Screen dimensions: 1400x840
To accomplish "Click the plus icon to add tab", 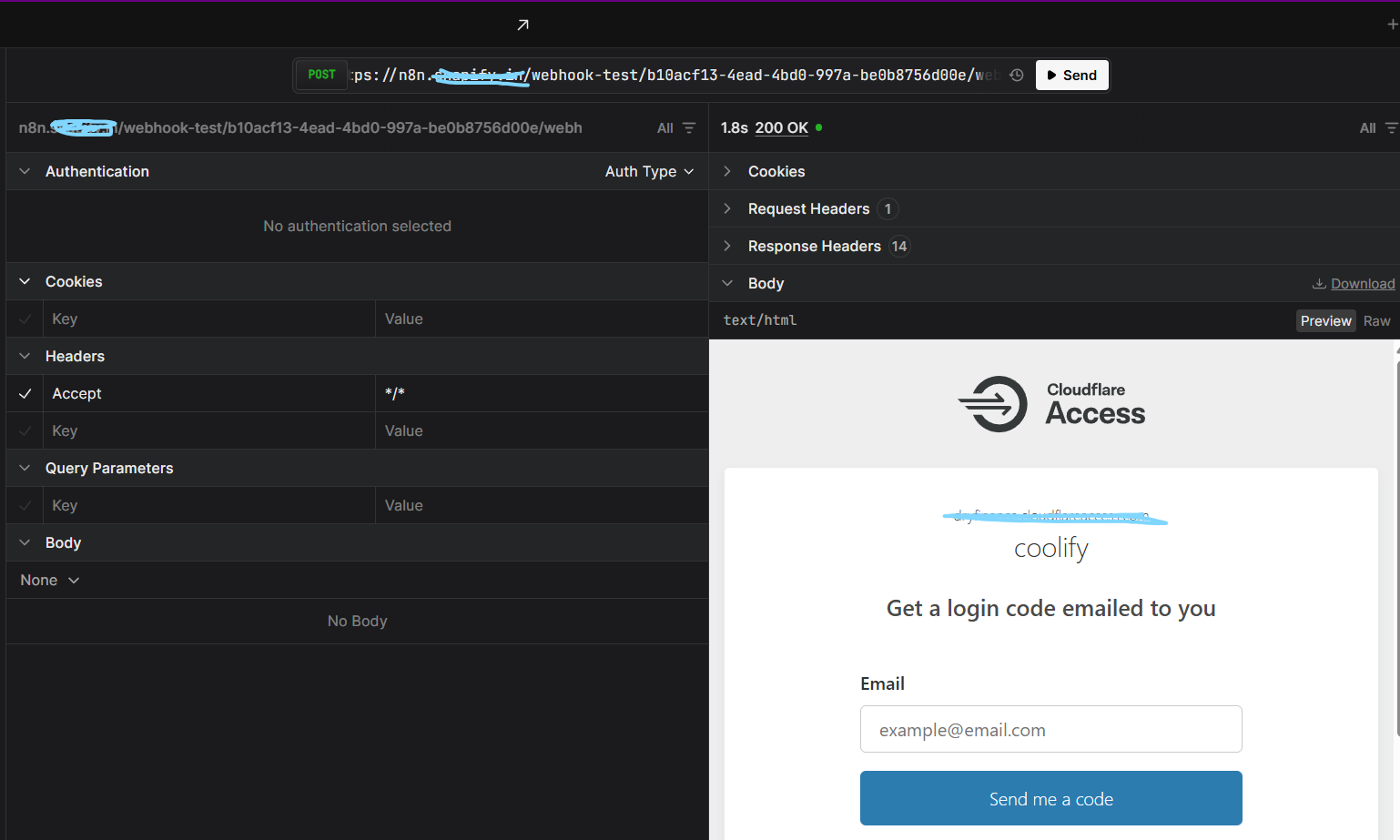I will point(1392,25).
